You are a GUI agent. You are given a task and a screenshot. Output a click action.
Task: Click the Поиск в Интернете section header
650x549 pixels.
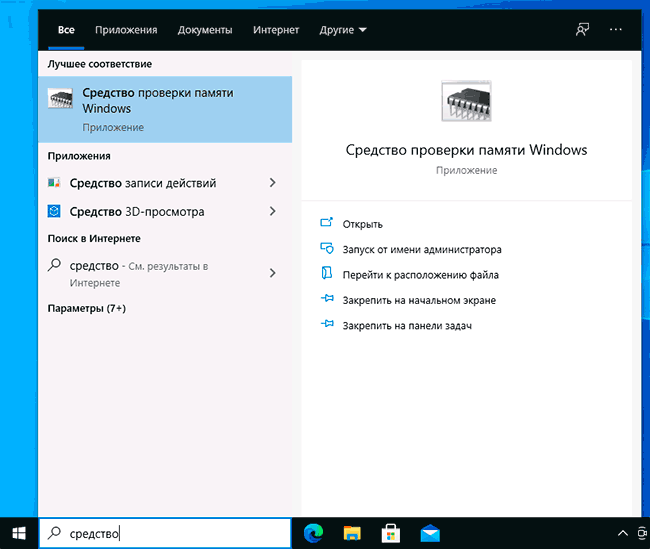pyautogui.click(x=94, y=238)
